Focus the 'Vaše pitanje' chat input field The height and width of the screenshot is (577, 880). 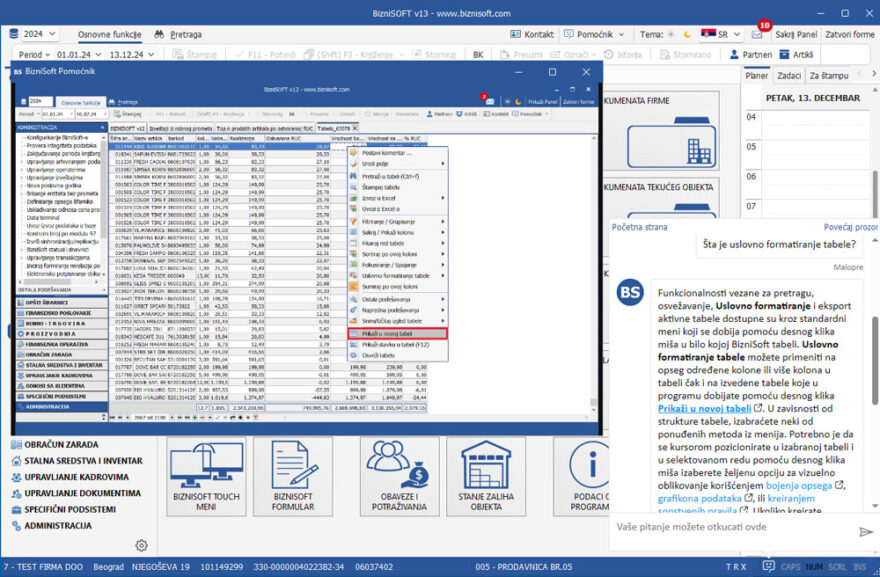coord(730,527)
